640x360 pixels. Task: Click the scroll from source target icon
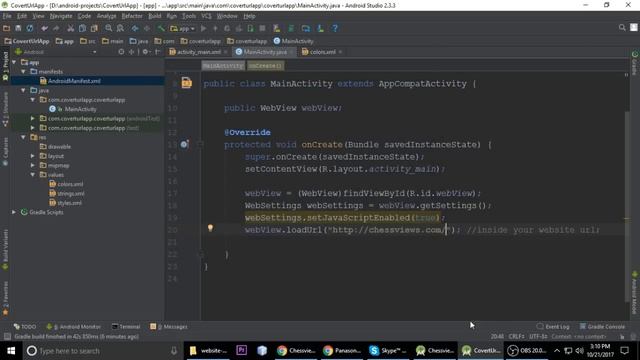click(121, 52)
